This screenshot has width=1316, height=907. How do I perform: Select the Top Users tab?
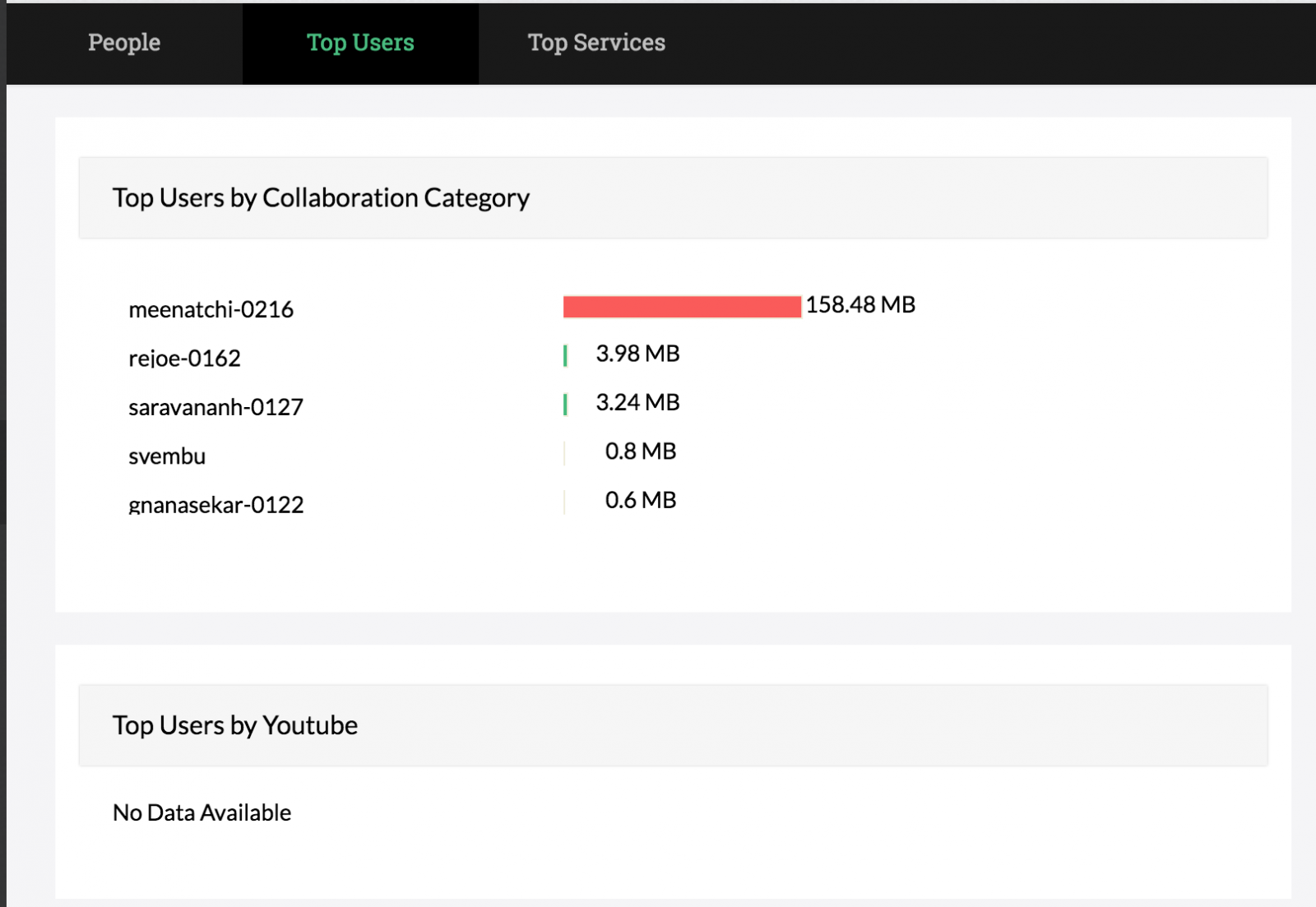(x=359, y=43)
